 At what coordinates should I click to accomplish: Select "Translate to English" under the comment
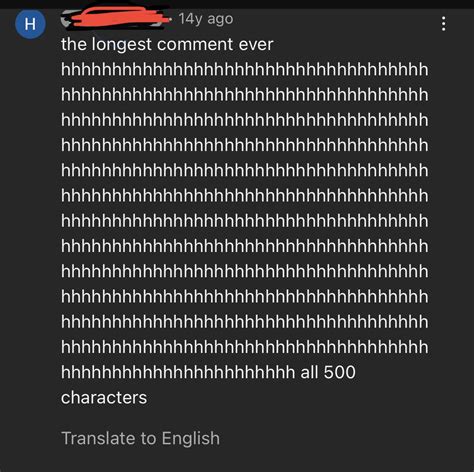point(141,438)
